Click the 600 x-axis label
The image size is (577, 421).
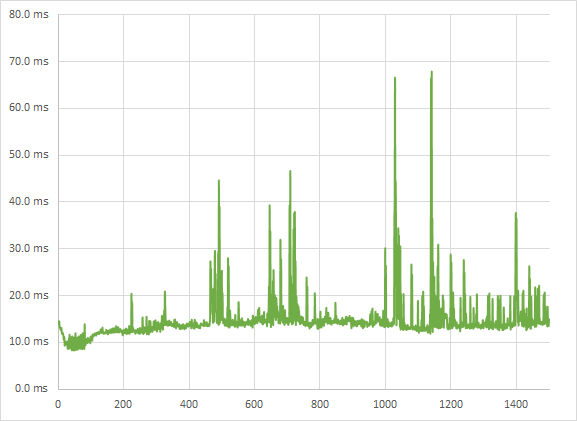coord(254,404)
